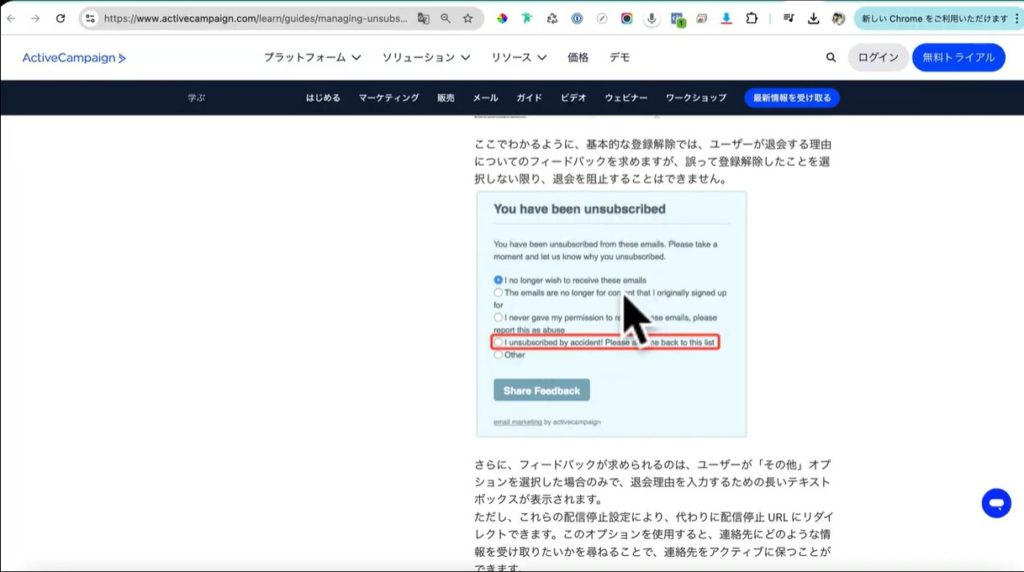This screenshot has height=572, width=1024.
Task: Open the Chrome extensions puzzle icon
Action: click(x=752, y=18)
